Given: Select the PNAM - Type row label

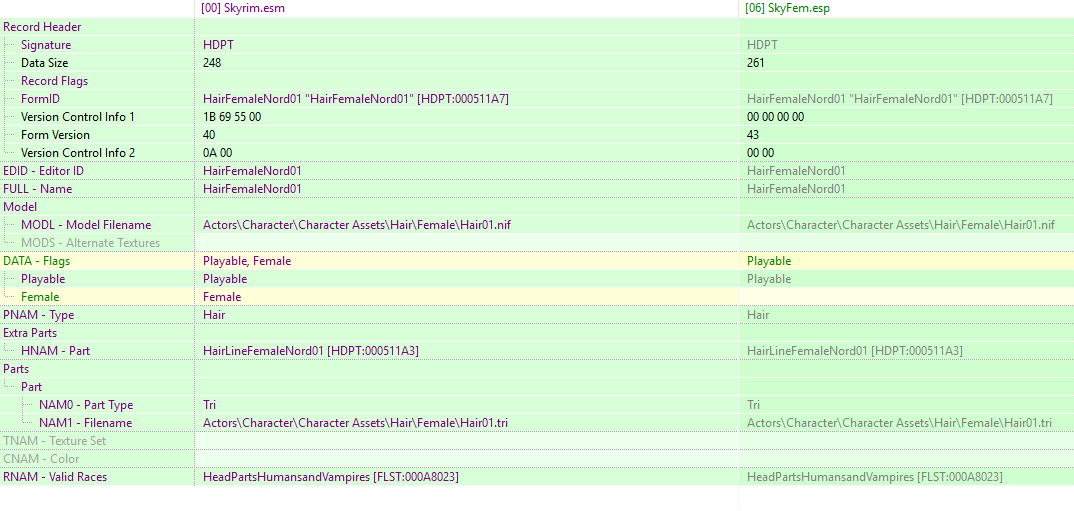Looking at the screenshot, I should [38, 314].
